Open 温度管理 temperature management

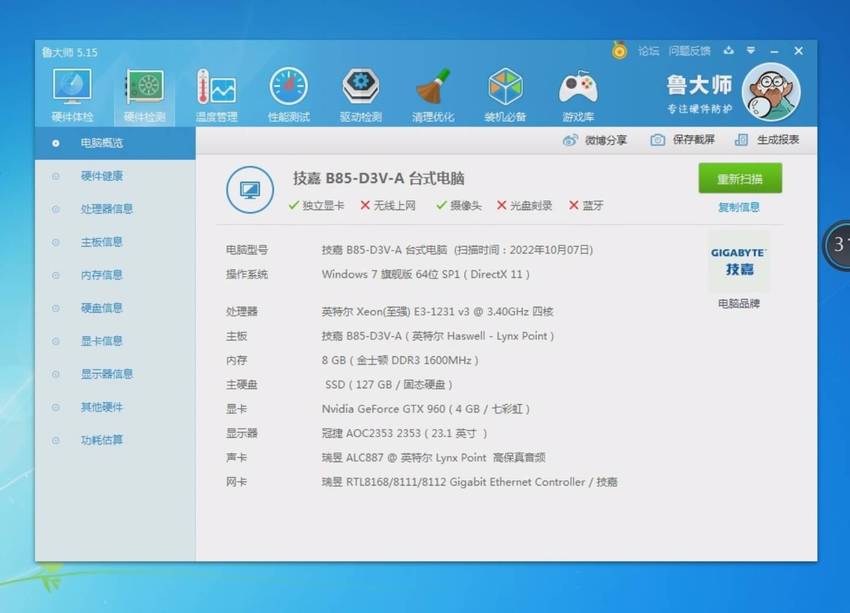coord(216,95)
